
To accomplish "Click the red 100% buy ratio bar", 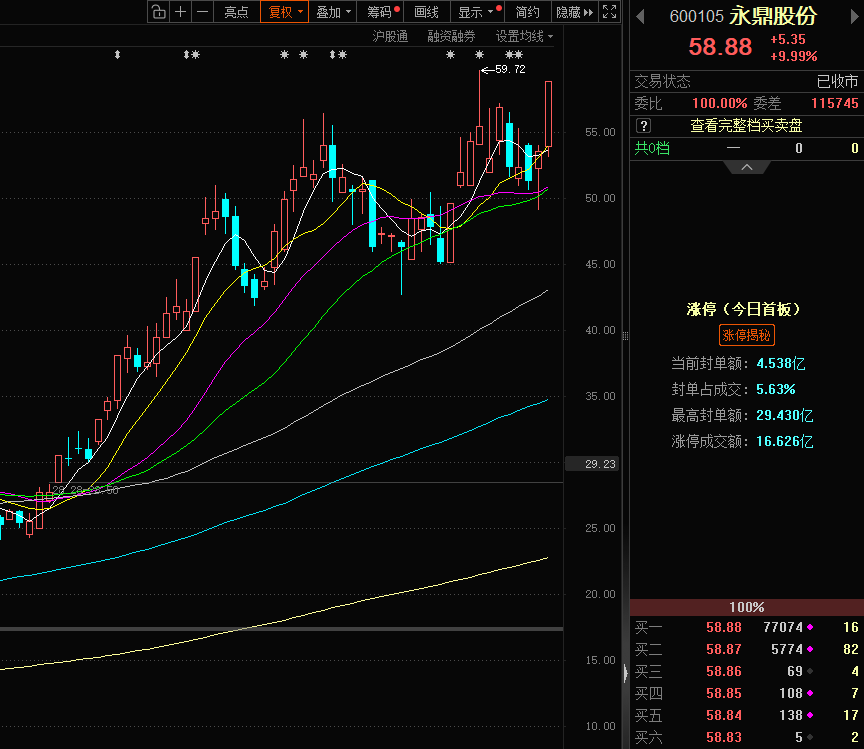I will 747,607.
